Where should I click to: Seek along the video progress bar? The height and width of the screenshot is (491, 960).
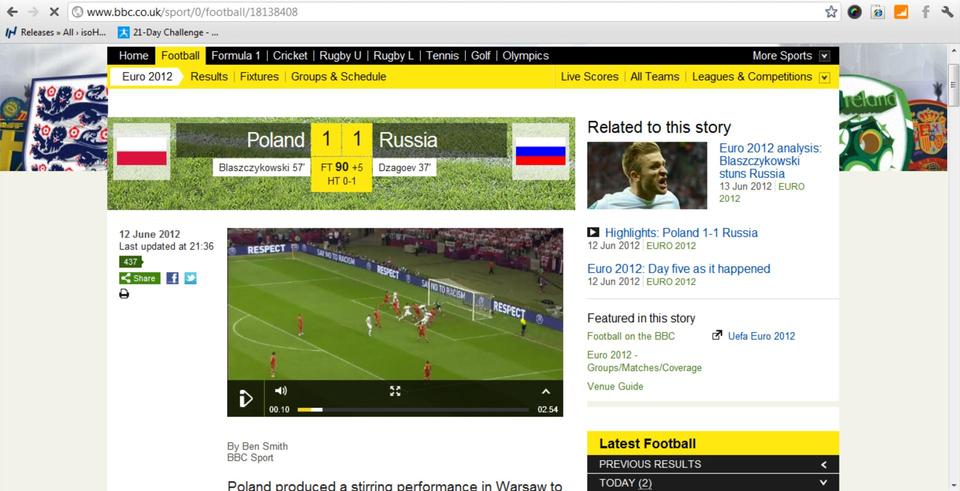pyautogui.click(x=413, y=410)
